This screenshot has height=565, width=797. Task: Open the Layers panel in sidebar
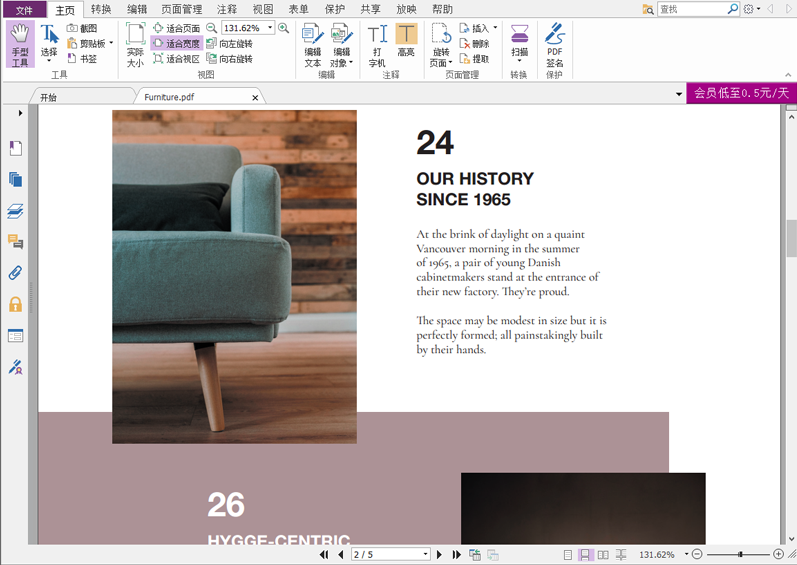point(15,211)
